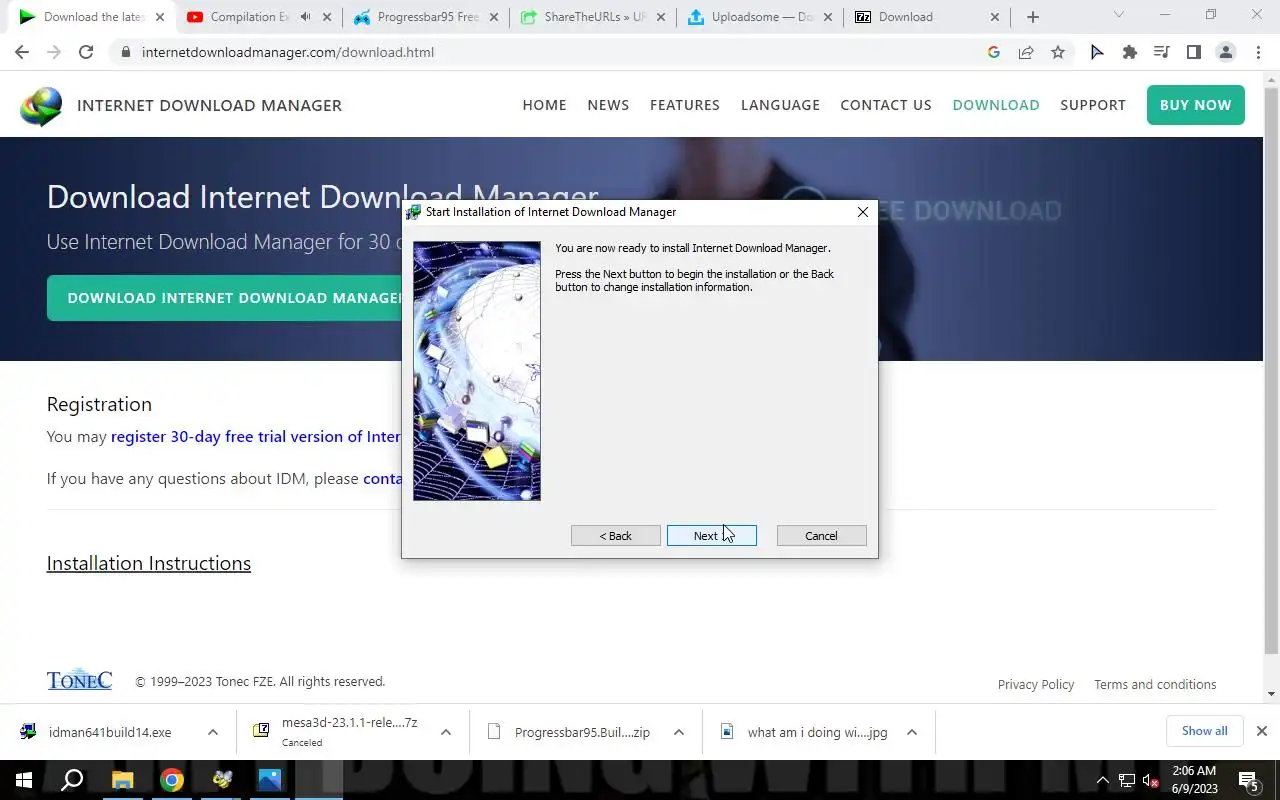1280x800 pixels.
Task: Expand options for the jpg download
Action: (x=912, y=732)
